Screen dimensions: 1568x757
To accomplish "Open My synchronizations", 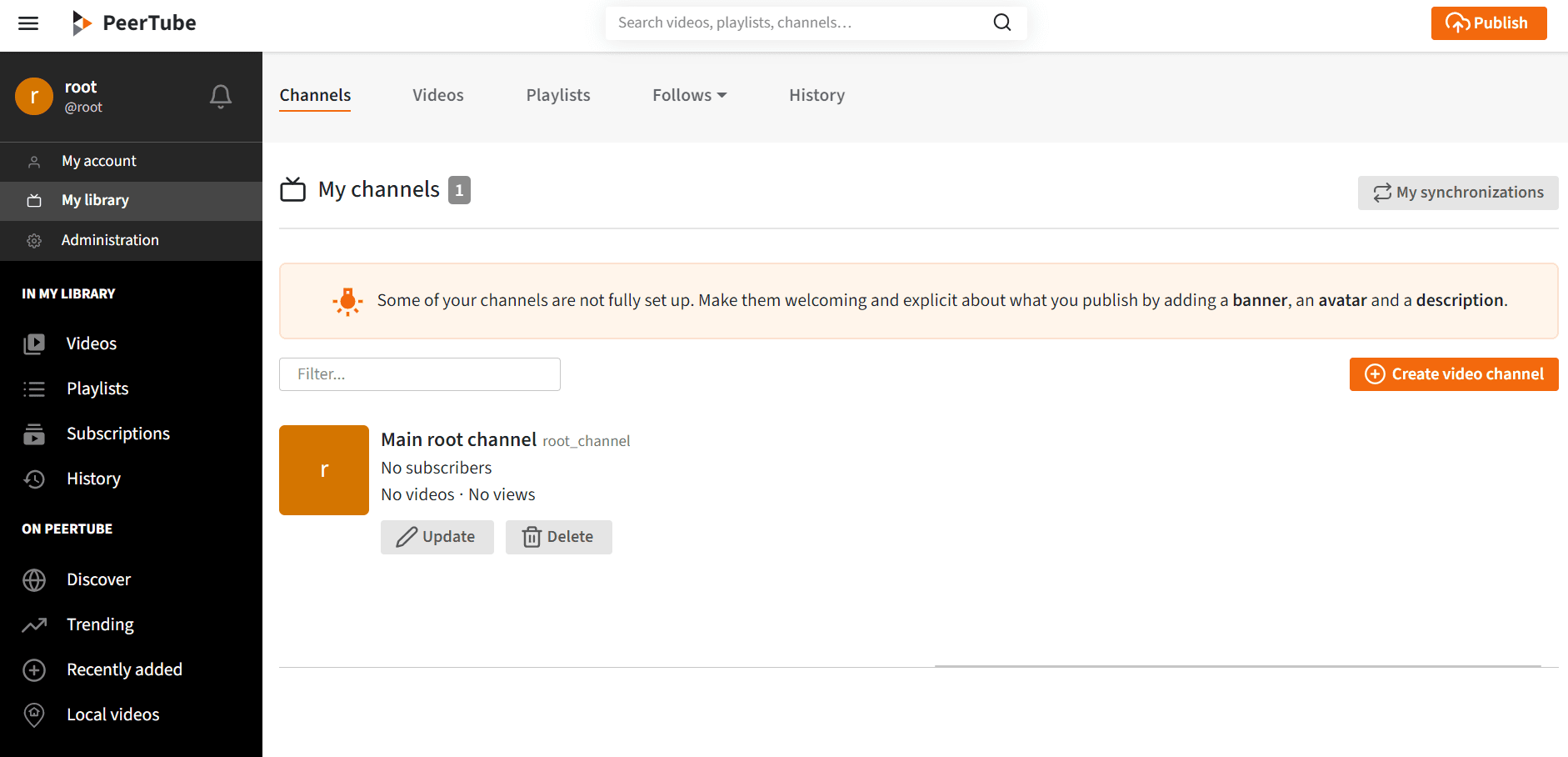I will (x=1457, y=193).
